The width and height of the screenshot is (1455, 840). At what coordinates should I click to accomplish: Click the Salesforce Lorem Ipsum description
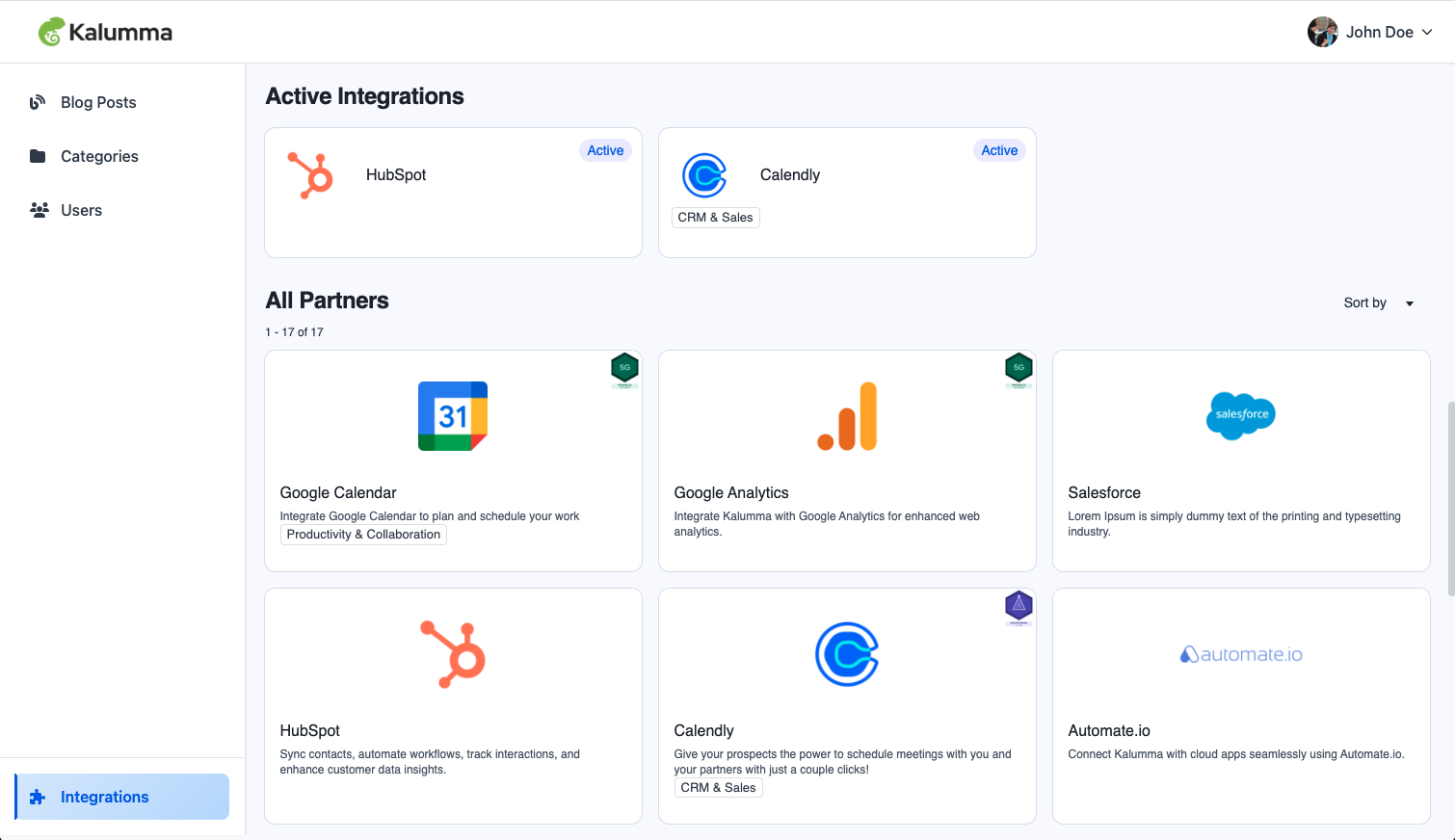pyautogui.click(x=1234, y=524)
